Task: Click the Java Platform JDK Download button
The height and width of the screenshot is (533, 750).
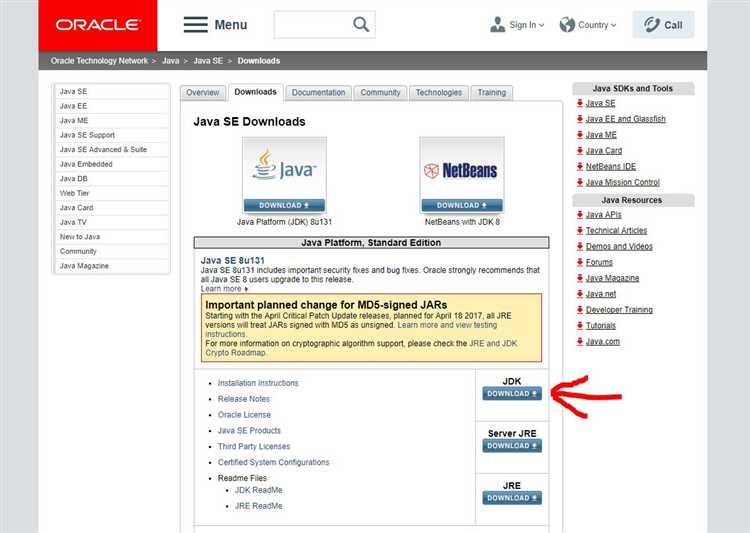Action: pyautogui.click(x=284, y=205)
